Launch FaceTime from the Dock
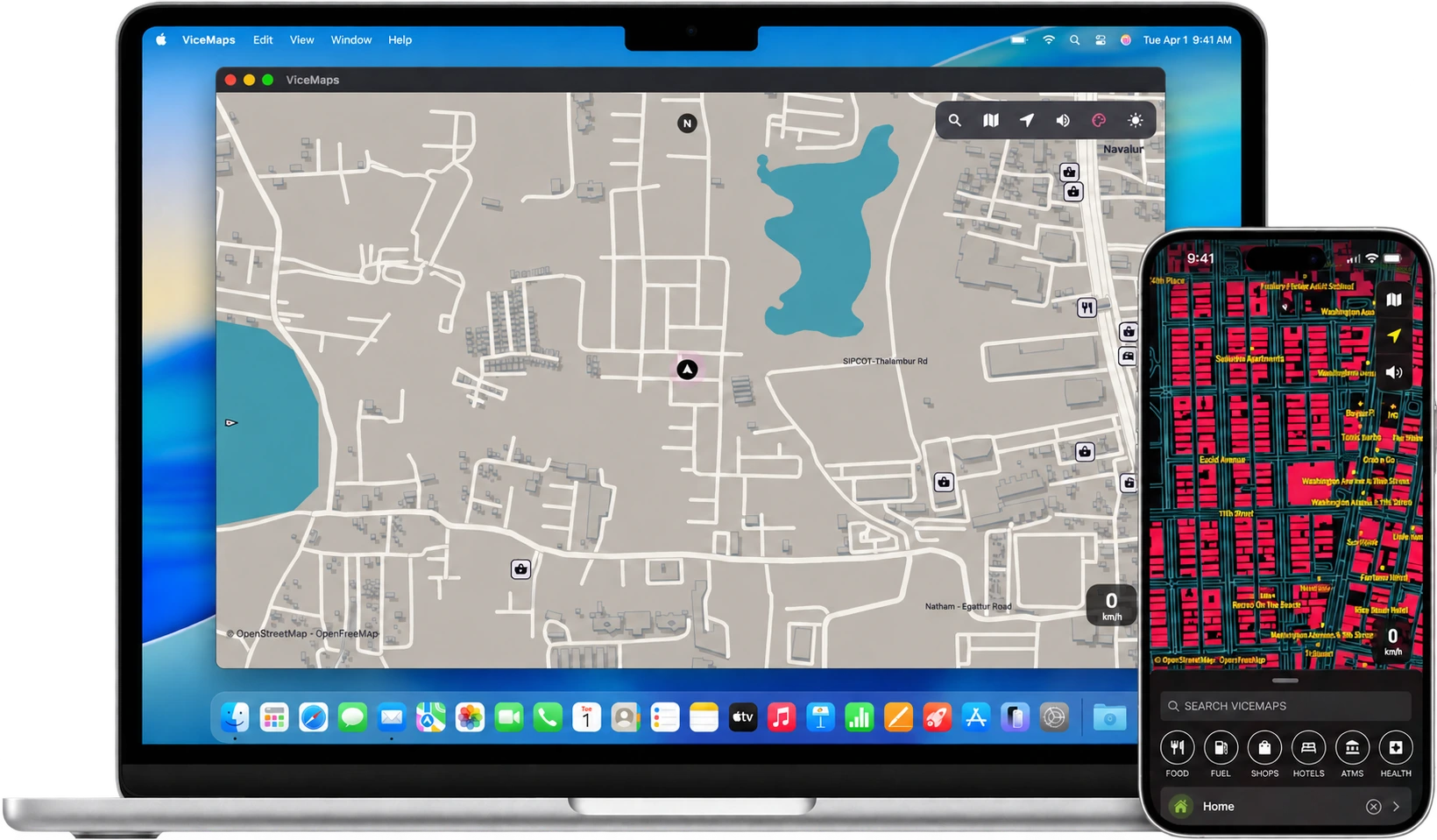 509,718
